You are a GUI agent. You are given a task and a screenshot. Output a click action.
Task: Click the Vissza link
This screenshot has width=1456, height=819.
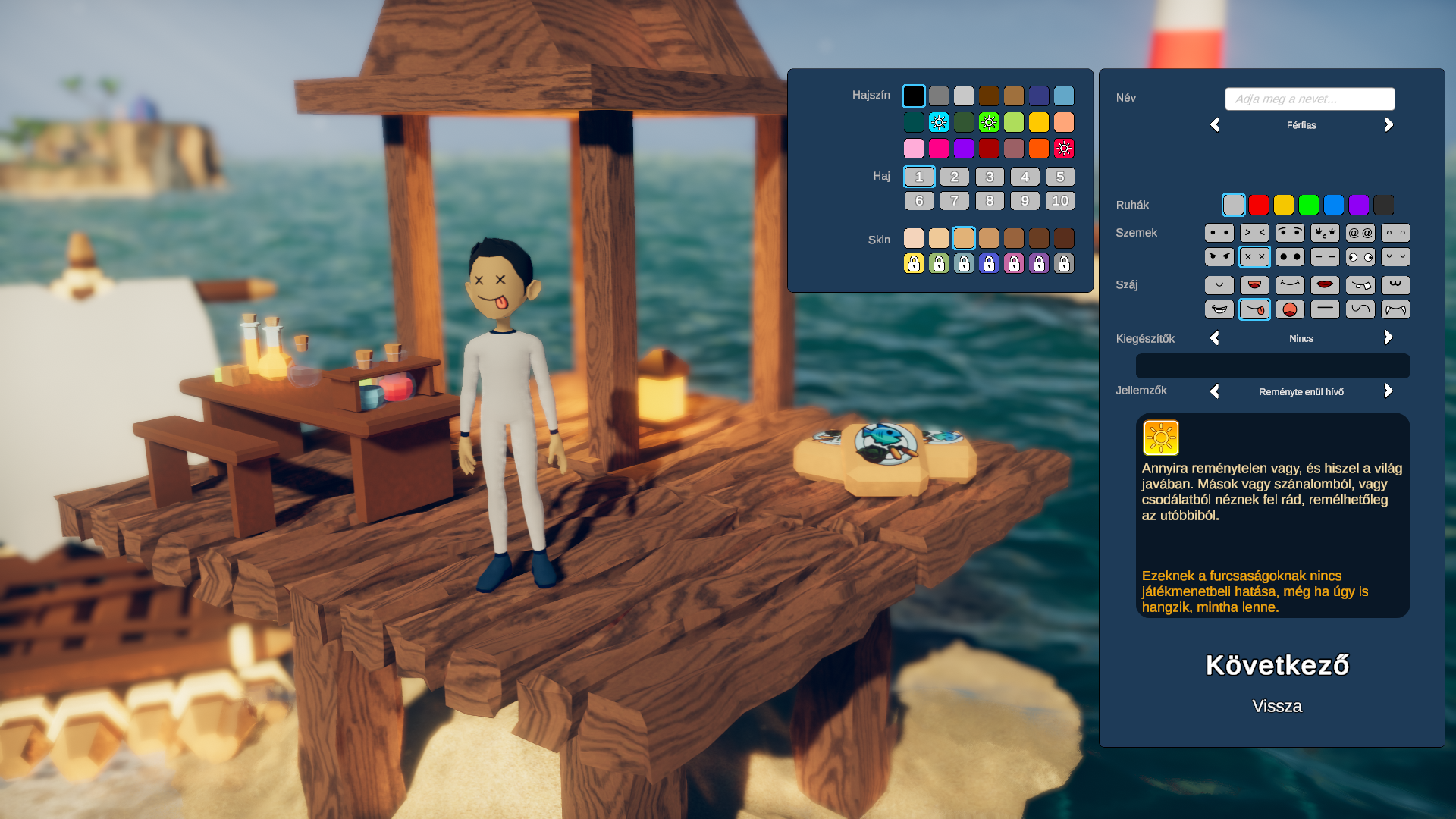[1277, 706]
